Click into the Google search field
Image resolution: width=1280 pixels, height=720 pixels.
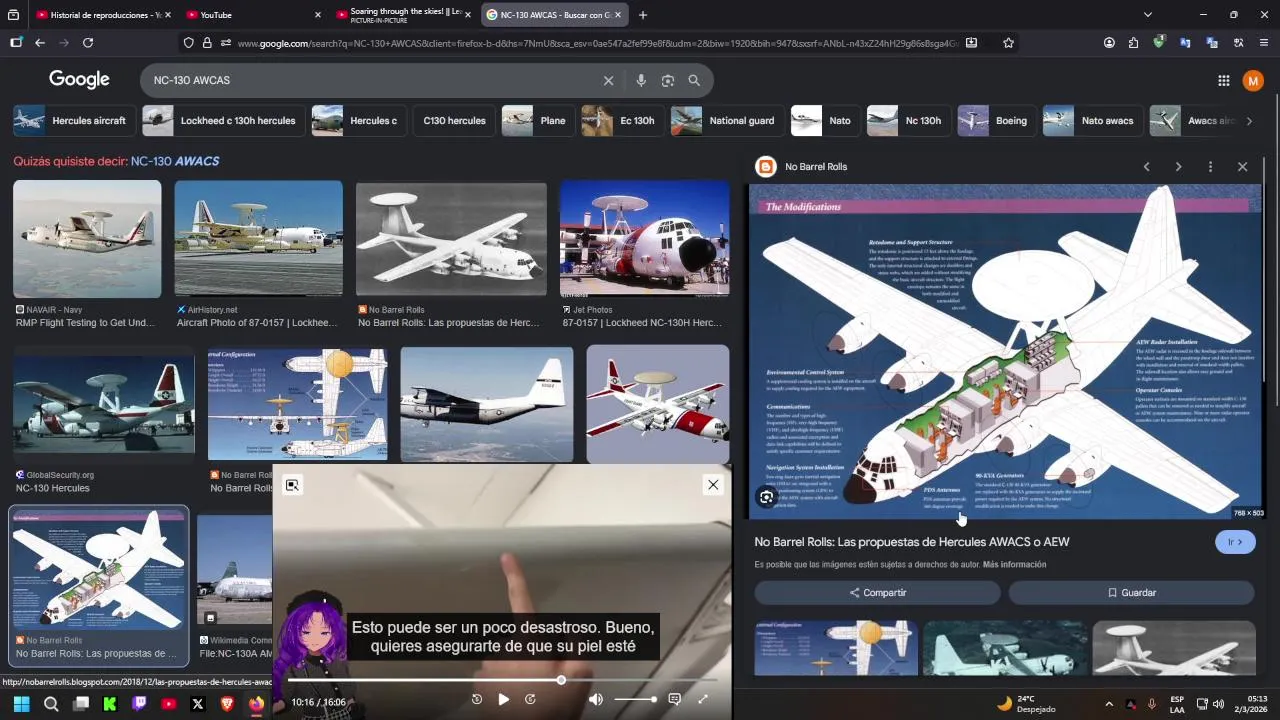pyautogui.click(x=370, y=80)
